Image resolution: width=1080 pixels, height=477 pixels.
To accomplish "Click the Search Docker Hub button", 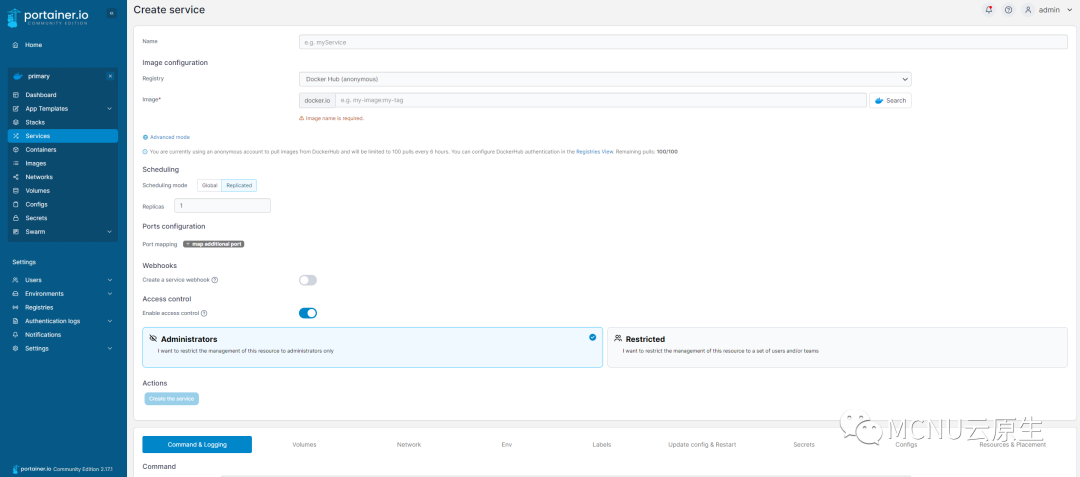I will point(891,100).
